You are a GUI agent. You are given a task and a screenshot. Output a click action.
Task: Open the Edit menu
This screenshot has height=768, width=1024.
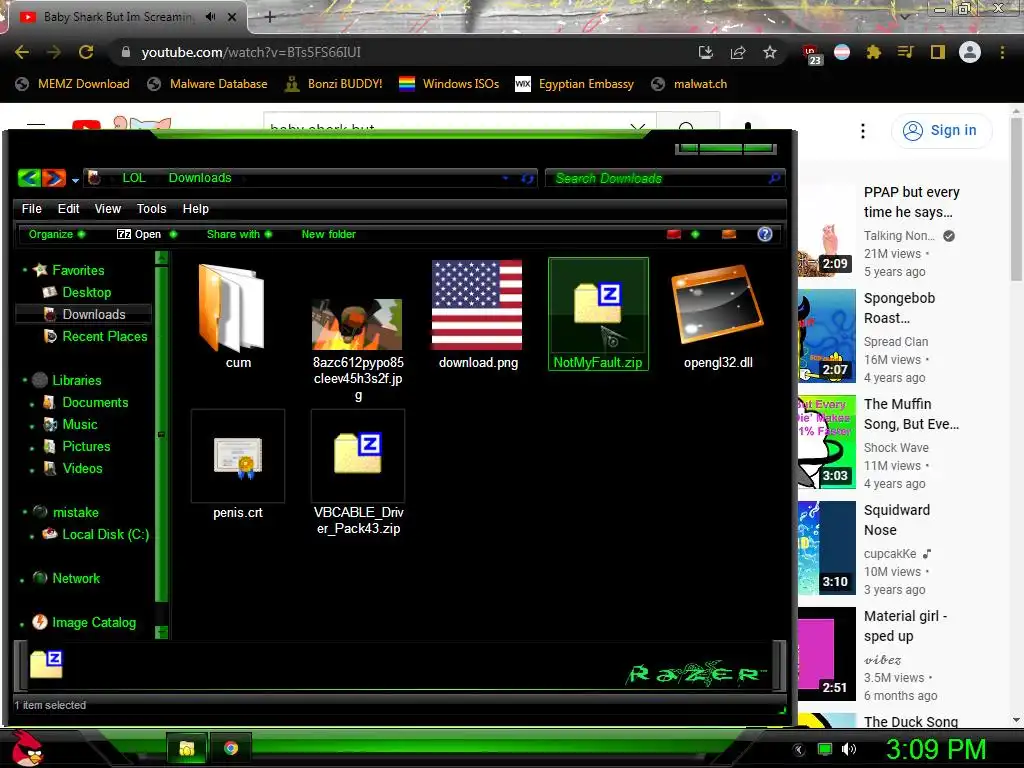tap(68, 208)
